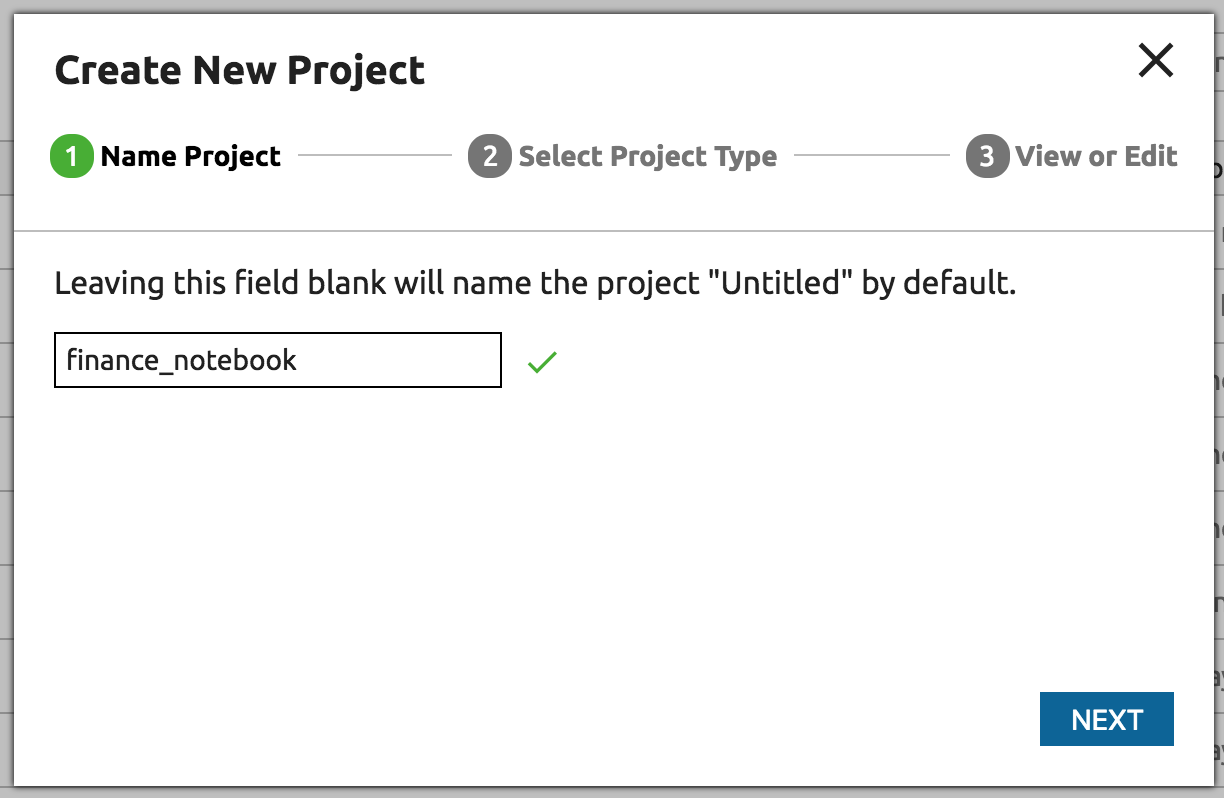
Task: Click the gray step 2 circle
Action: click(x=490, y=157)
